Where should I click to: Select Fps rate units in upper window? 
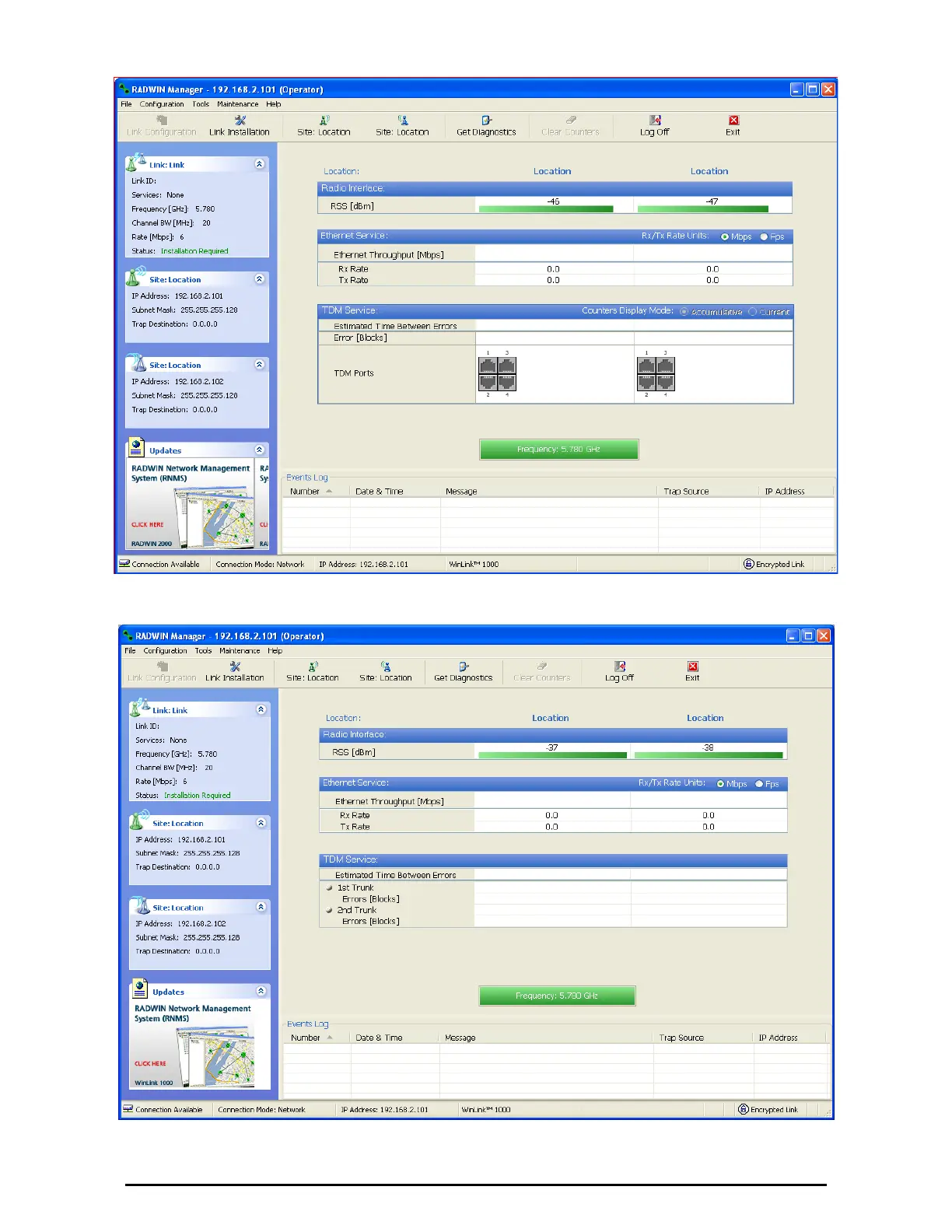click(x=764, y=237)
